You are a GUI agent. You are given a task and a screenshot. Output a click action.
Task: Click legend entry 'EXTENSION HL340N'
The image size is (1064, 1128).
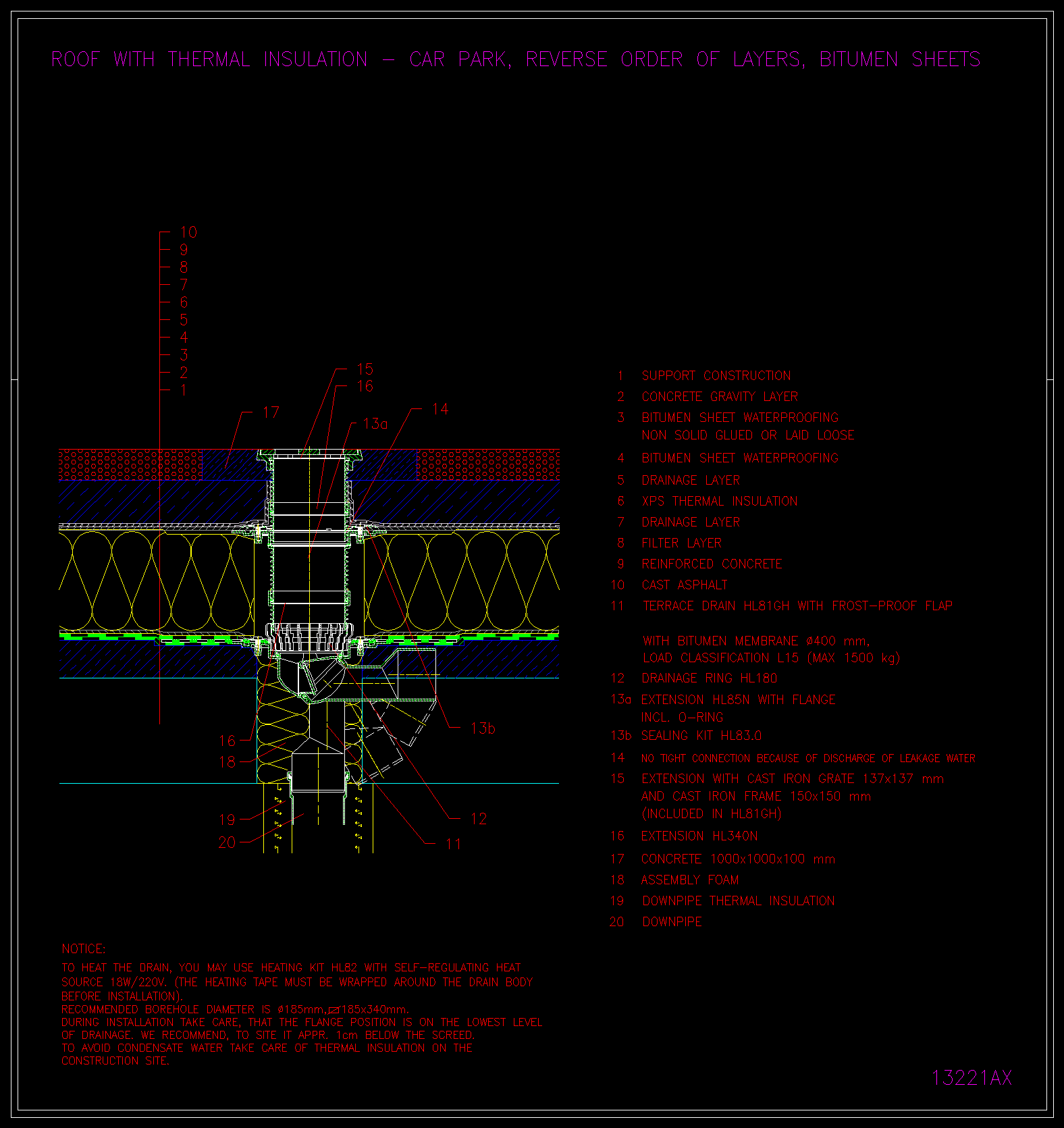pyautogui.click(x=699, y=836)
